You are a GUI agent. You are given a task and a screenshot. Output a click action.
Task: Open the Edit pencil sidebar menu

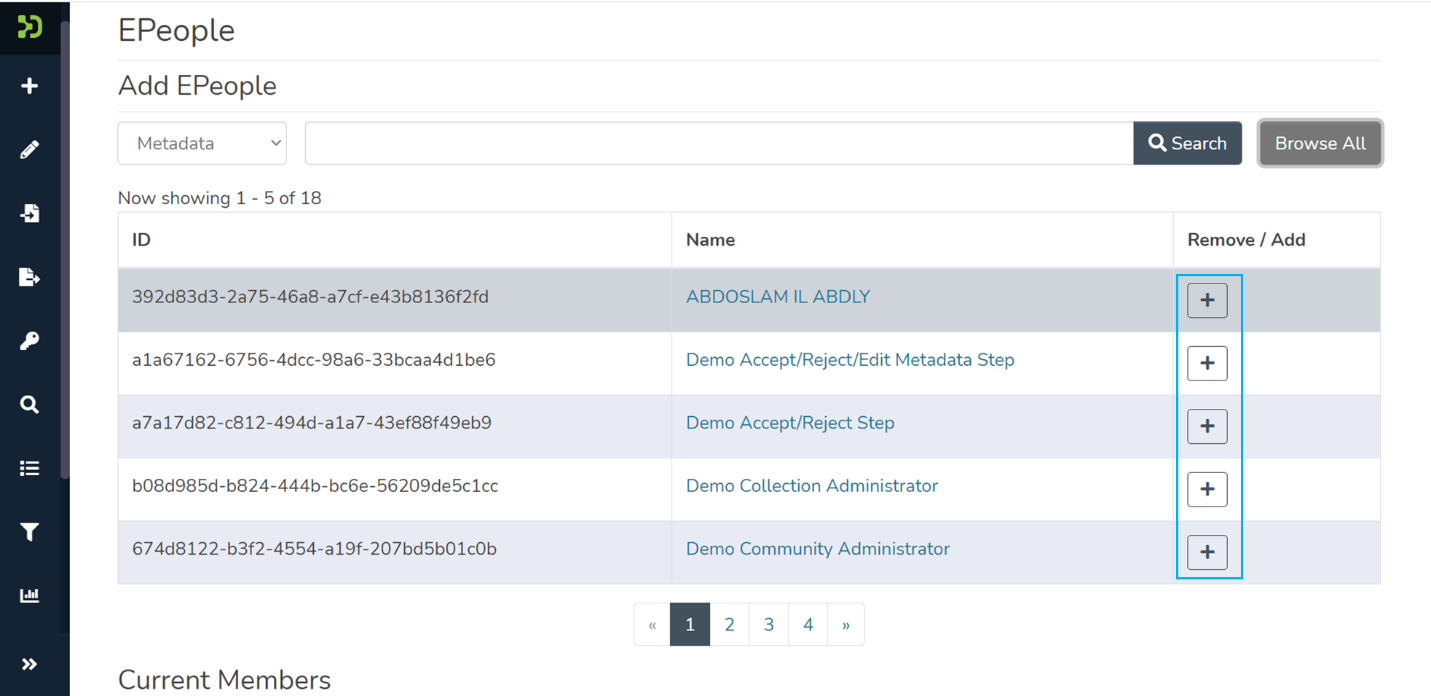point(30,150)
